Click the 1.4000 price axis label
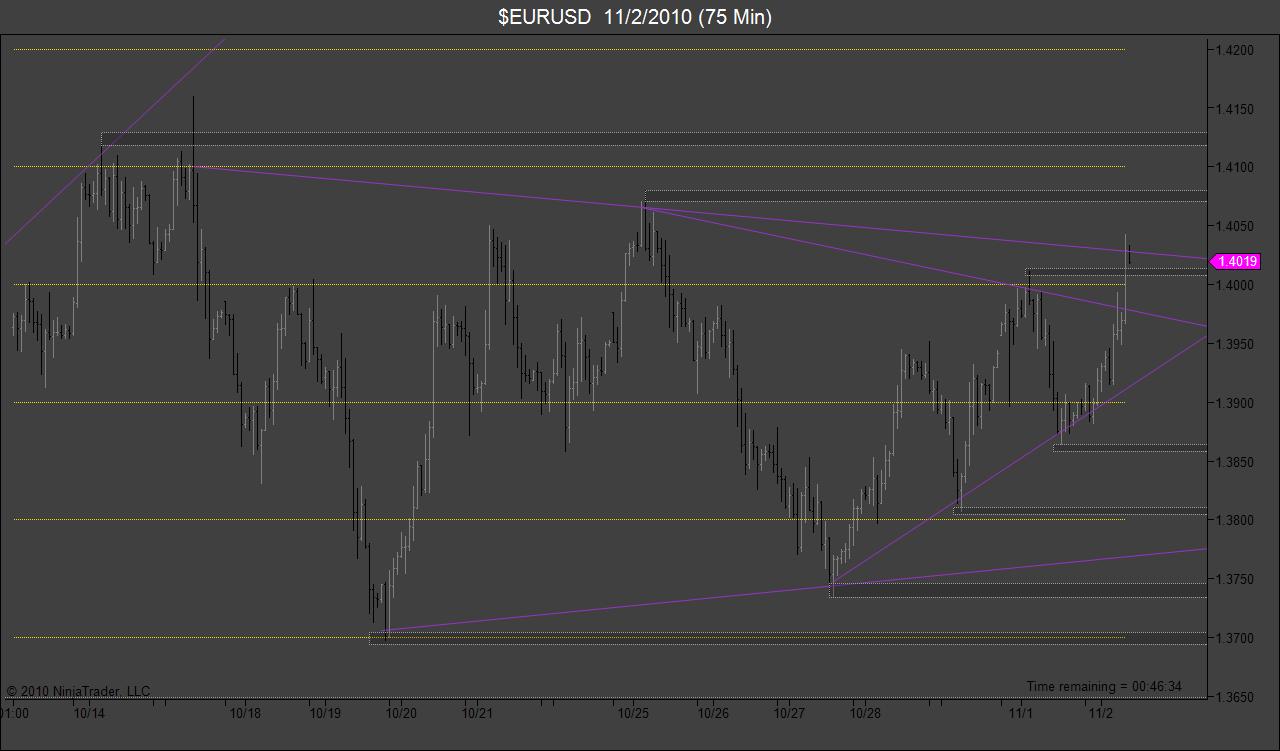 (x=1233, y=285)
